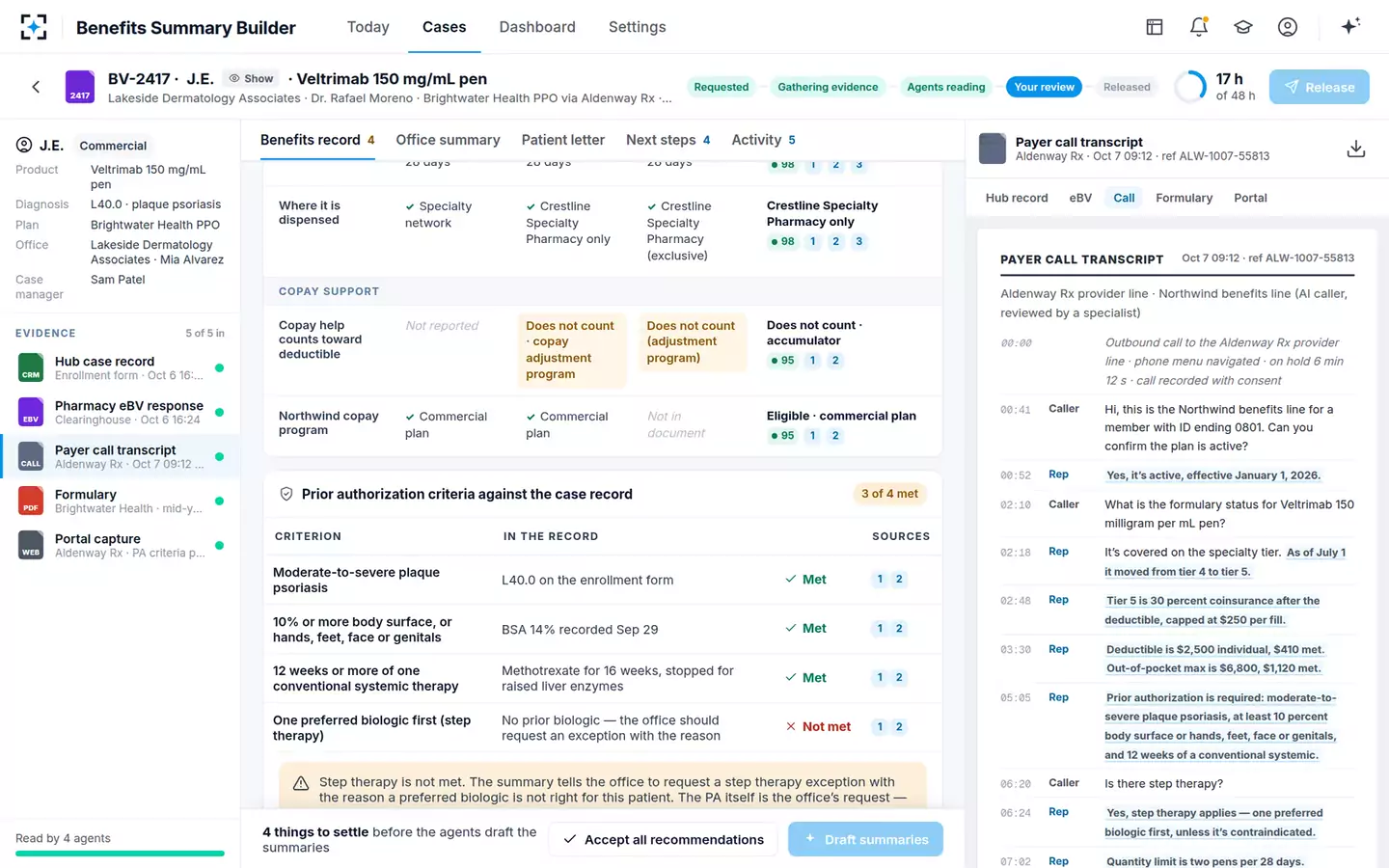Image resolution: width=1389 pixels, height=868 pixels.
Task: Click the Your review status pill
Action: 1044,87
